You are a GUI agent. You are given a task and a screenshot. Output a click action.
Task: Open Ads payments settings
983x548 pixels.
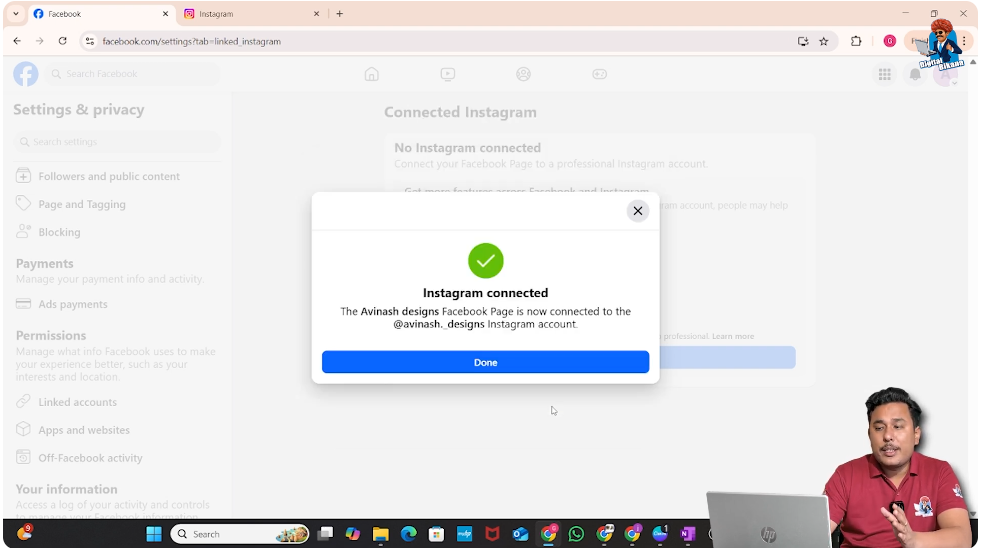point(117,304)
